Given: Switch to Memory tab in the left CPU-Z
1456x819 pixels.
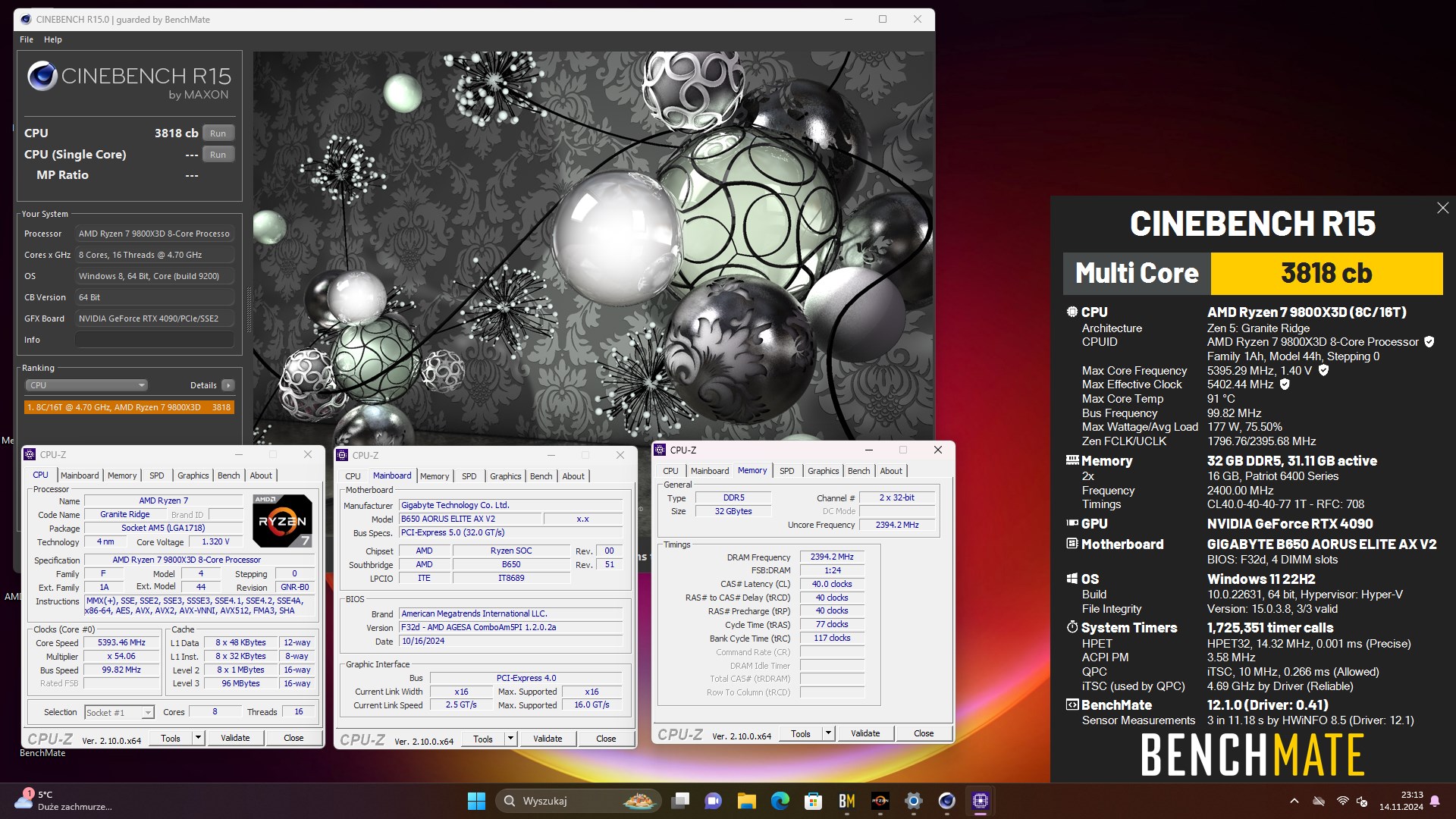Looking at the screenshot, I should click(122, 475).
